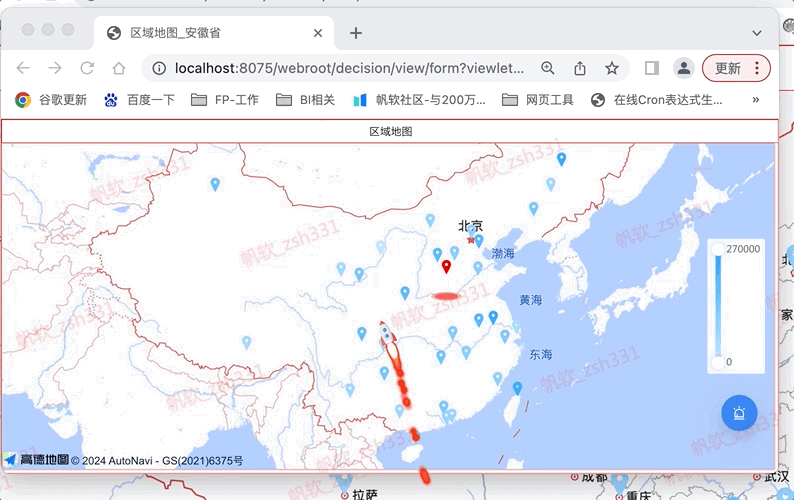Open the user profile avatar icon
Screen dimensions: 794x500
pos(684,68)
